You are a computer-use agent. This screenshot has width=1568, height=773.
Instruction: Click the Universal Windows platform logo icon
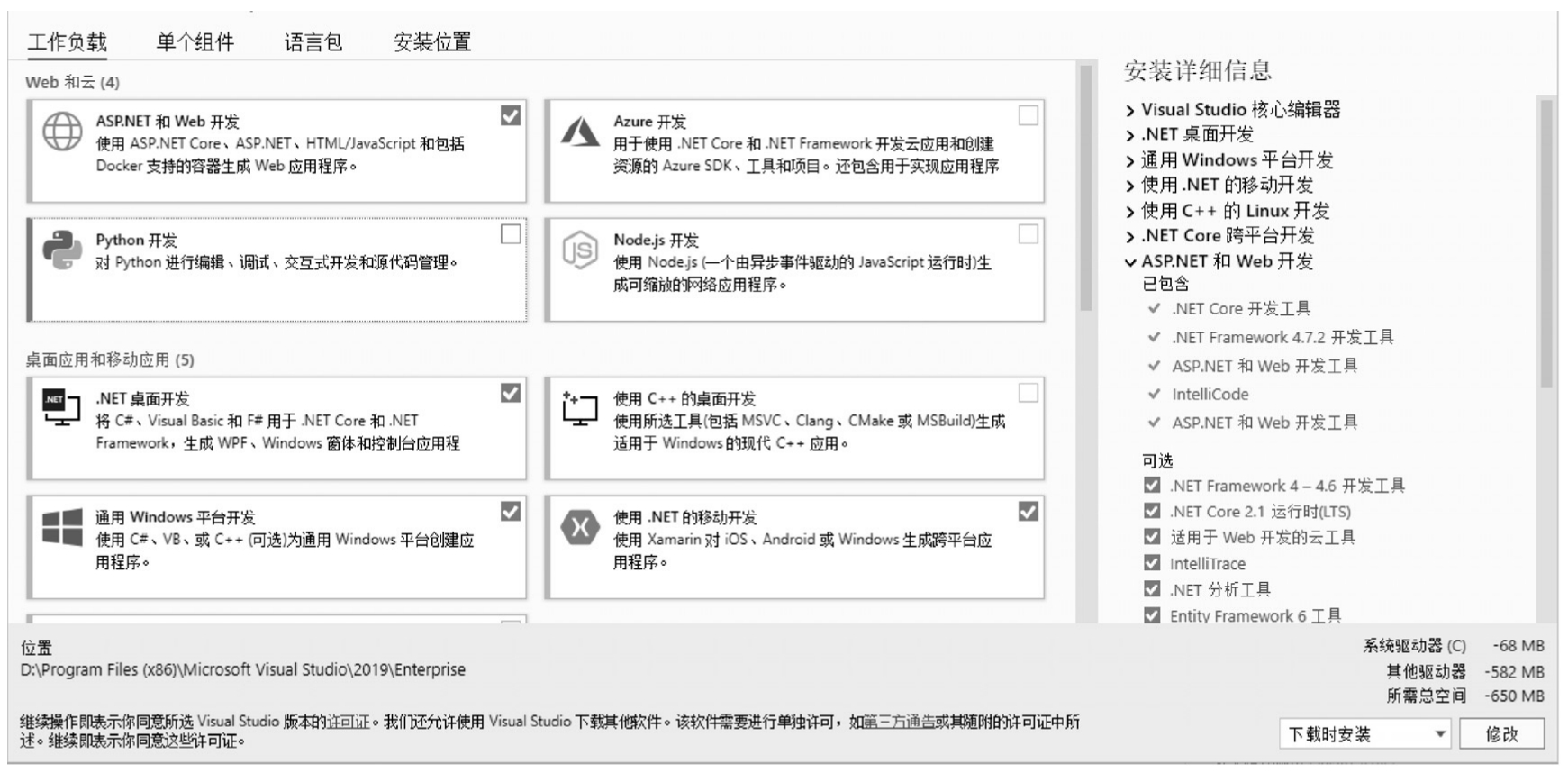[x=62, y=527]
